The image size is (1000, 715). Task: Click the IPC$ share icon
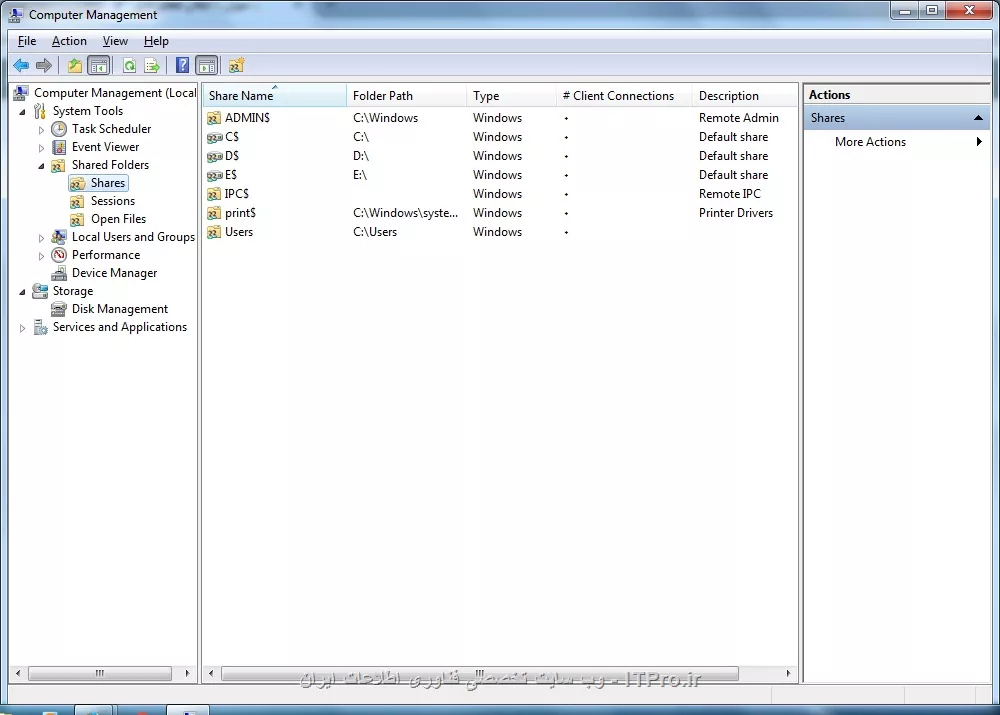pos(214,194)
